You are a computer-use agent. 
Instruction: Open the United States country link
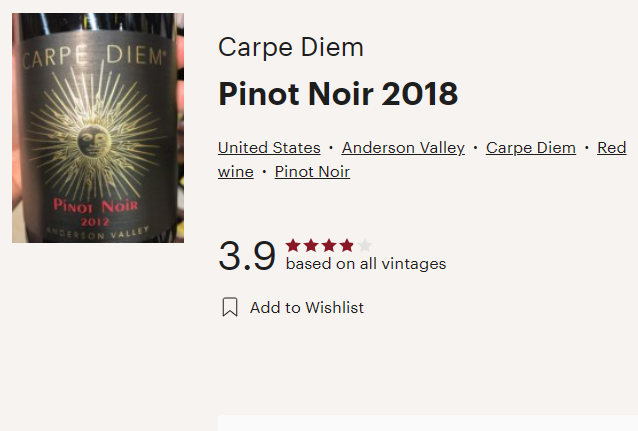tap(269, 148)
